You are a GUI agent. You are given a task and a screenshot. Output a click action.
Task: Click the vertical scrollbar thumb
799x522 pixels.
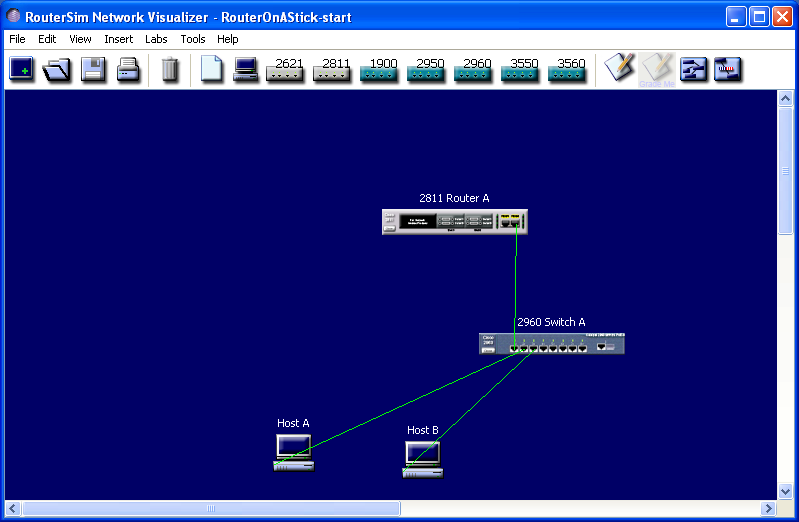click(785, 171)
